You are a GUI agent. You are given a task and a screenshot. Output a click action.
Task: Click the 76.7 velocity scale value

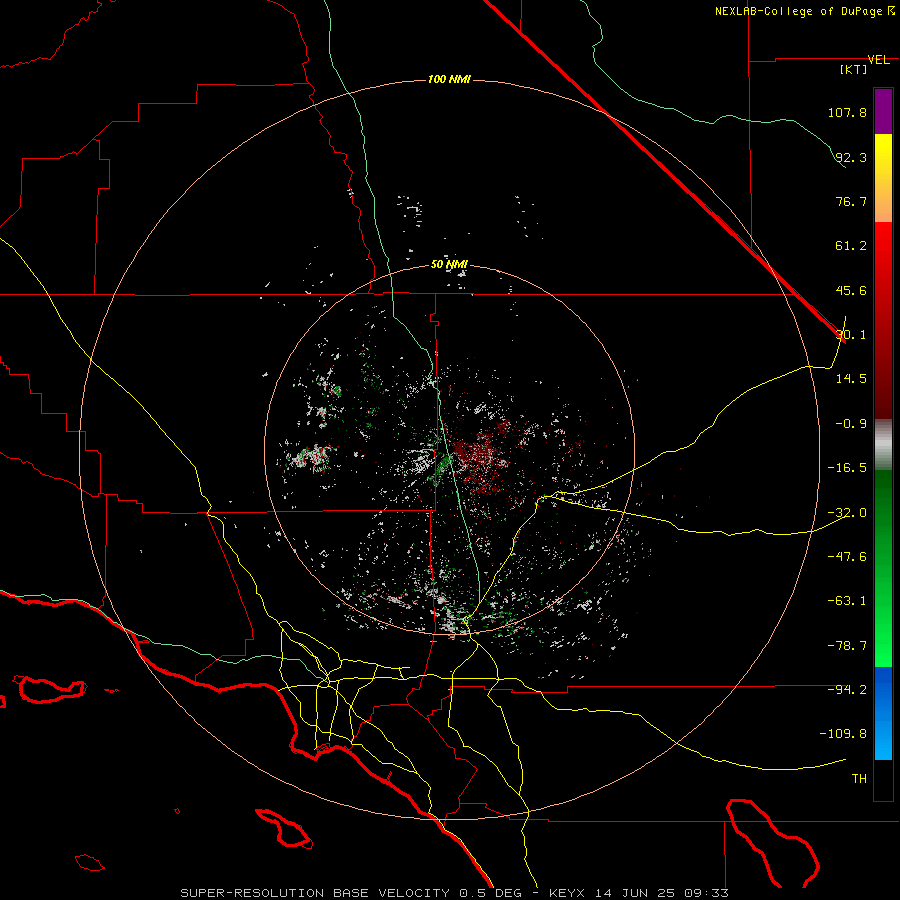click(851, 201)
